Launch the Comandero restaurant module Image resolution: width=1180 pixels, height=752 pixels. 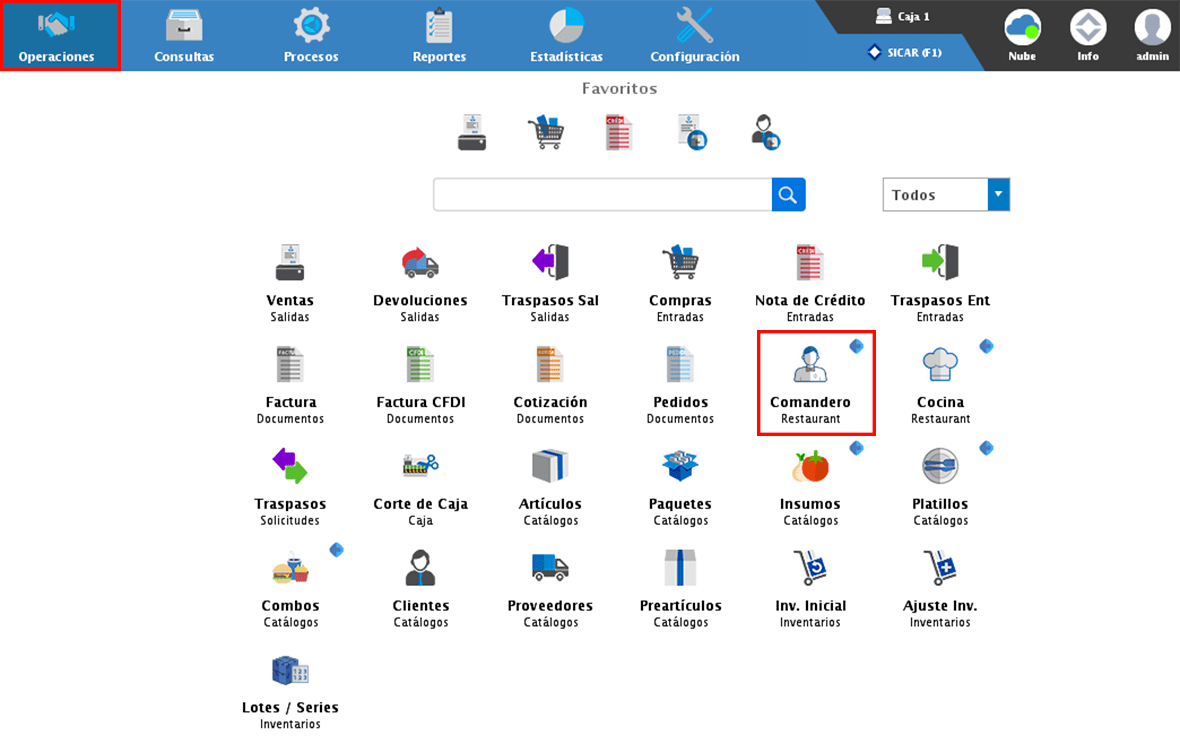coord(810,366)
